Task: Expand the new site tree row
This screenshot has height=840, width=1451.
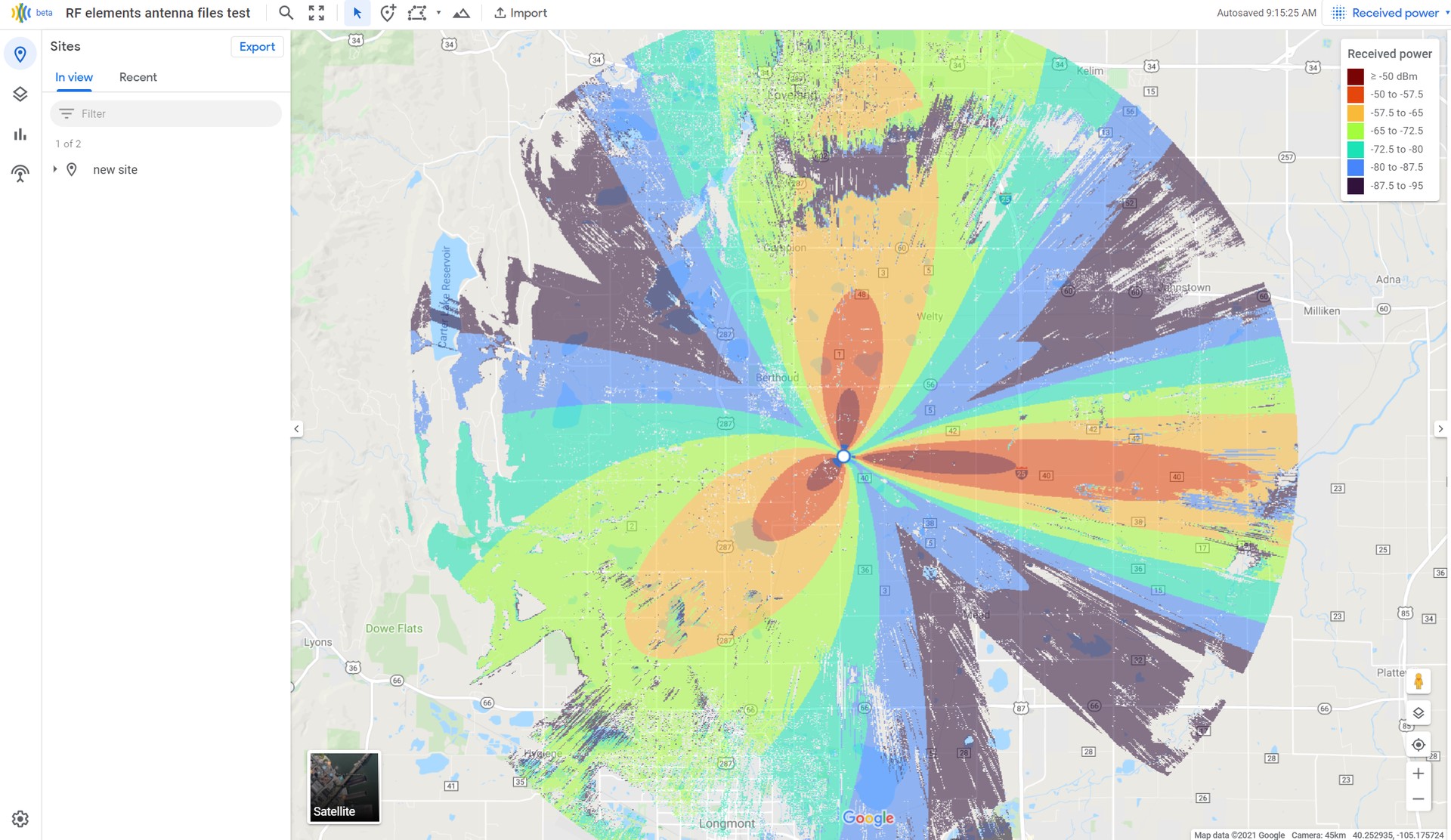Action: 54,169
